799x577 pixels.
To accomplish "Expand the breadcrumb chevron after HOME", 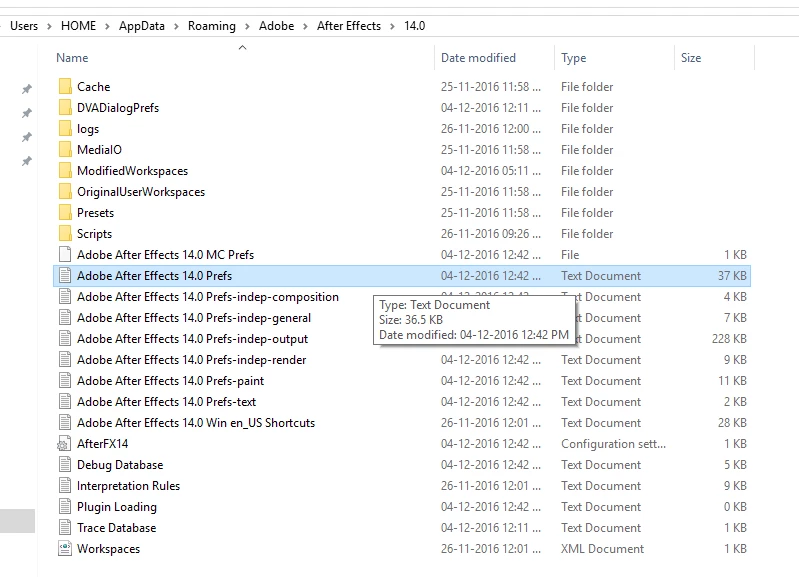I will tap(108, 27).
